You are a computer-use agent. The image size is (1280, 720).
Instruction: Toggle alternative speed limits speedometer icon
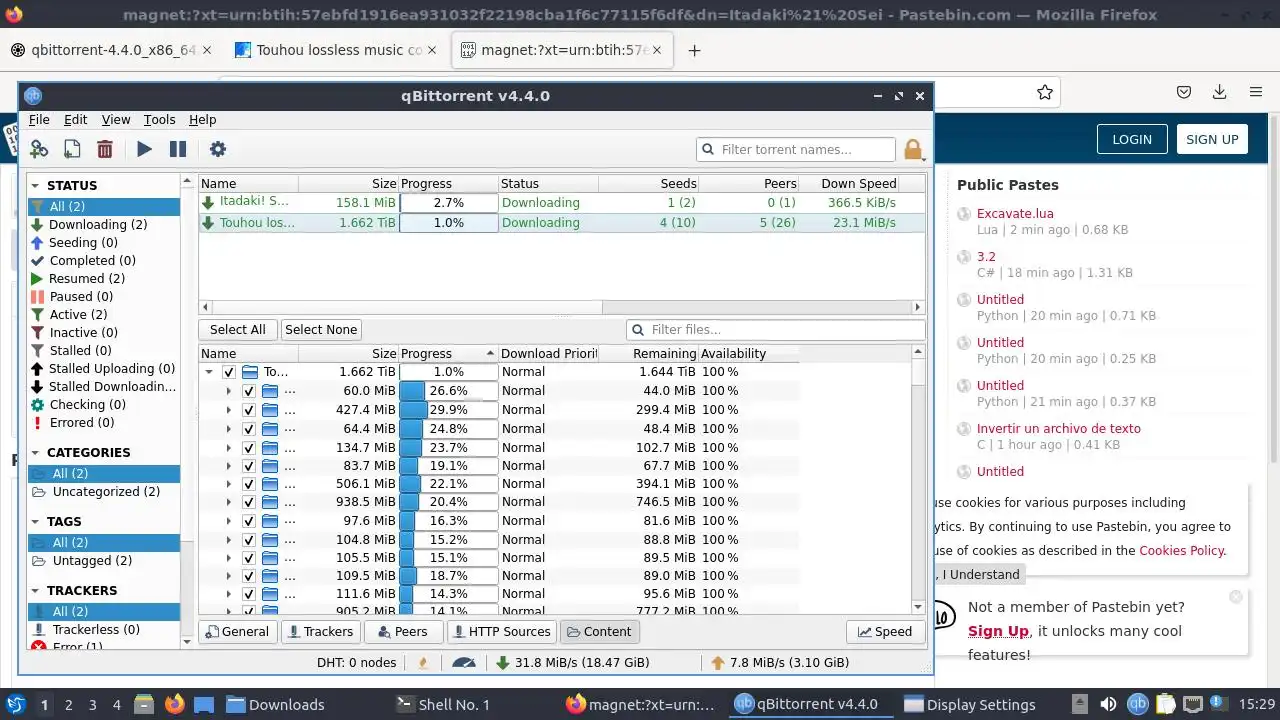[x=463, y=662]
